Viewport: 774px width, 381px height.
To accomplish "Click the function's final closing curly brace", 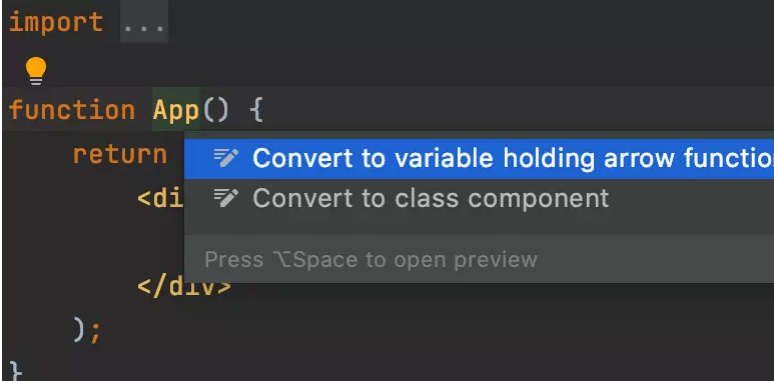I will (x=16, y=371).
